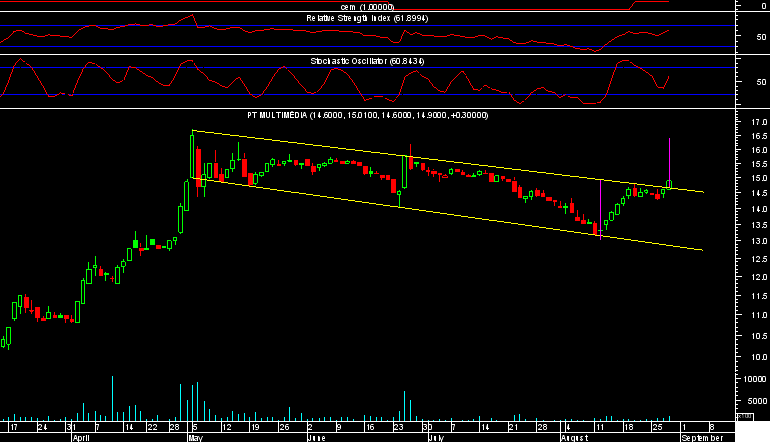This screenshot has height=442, width=770.
Task: Click the date label 21 in July
Action: 513,427
